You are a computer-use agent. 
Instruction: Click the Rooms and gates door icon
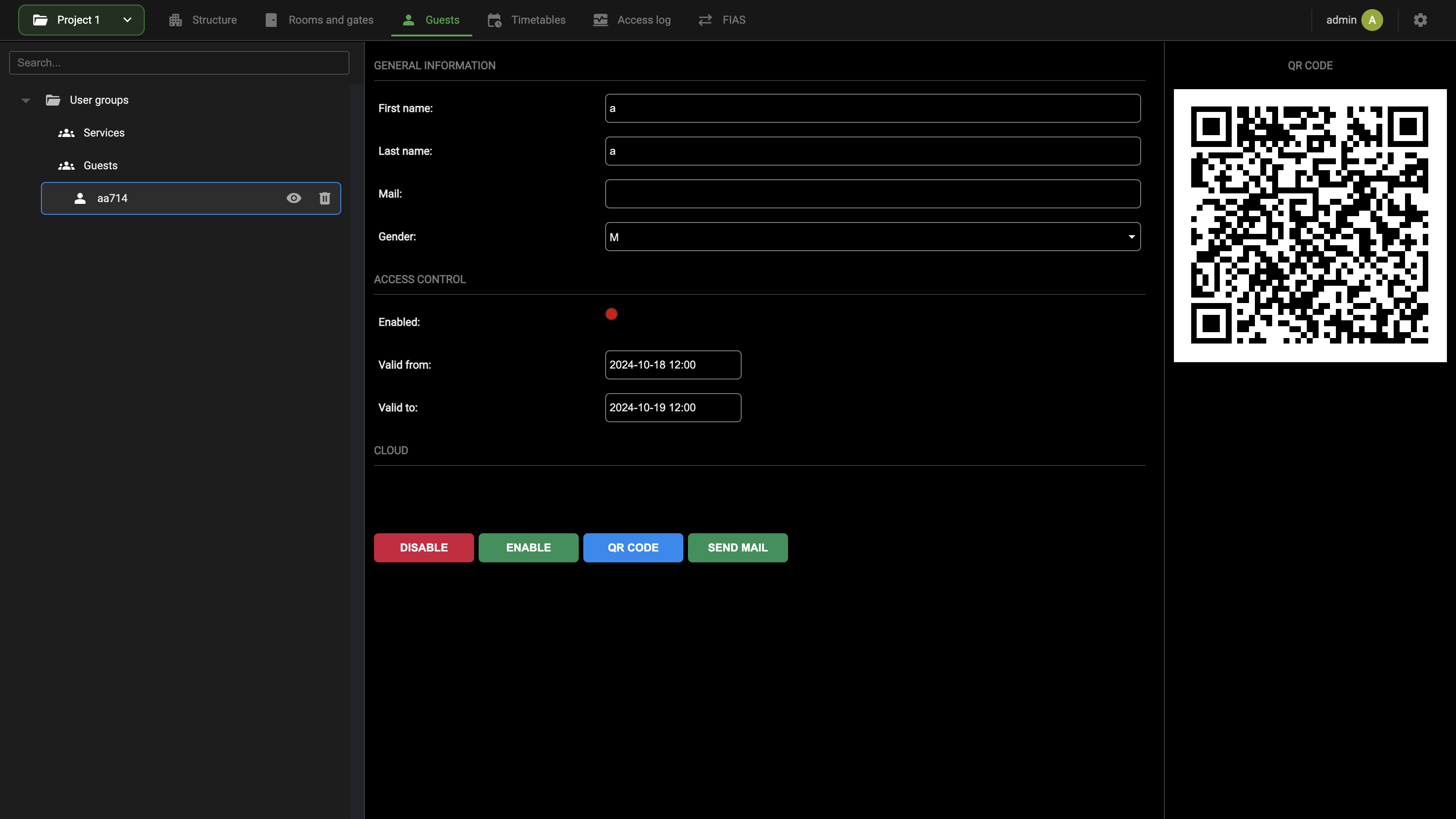click(271, 20)
